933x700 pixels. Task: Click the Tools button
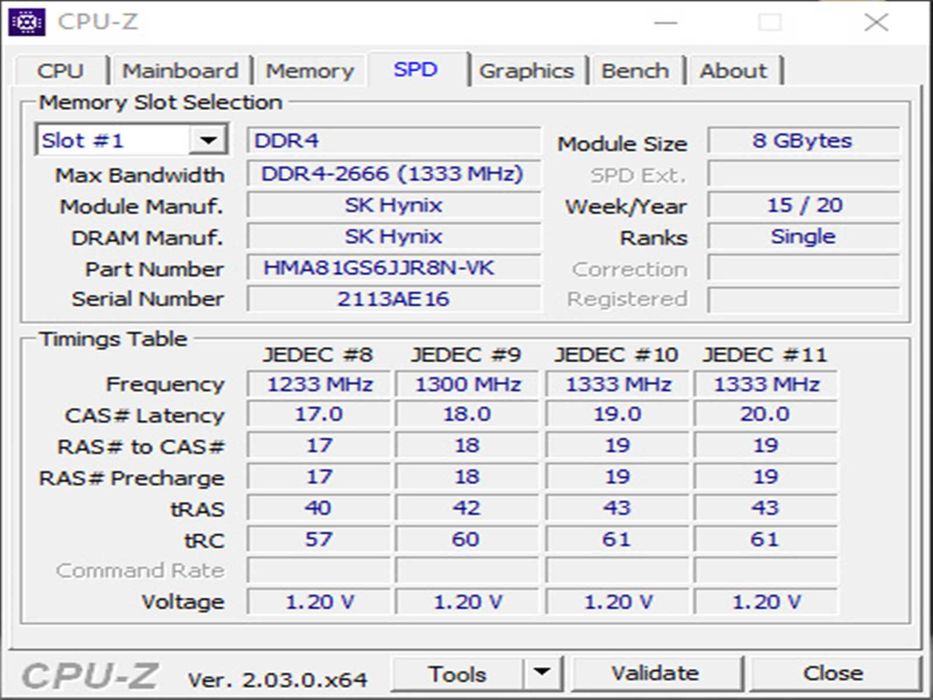tap(457, 673)
